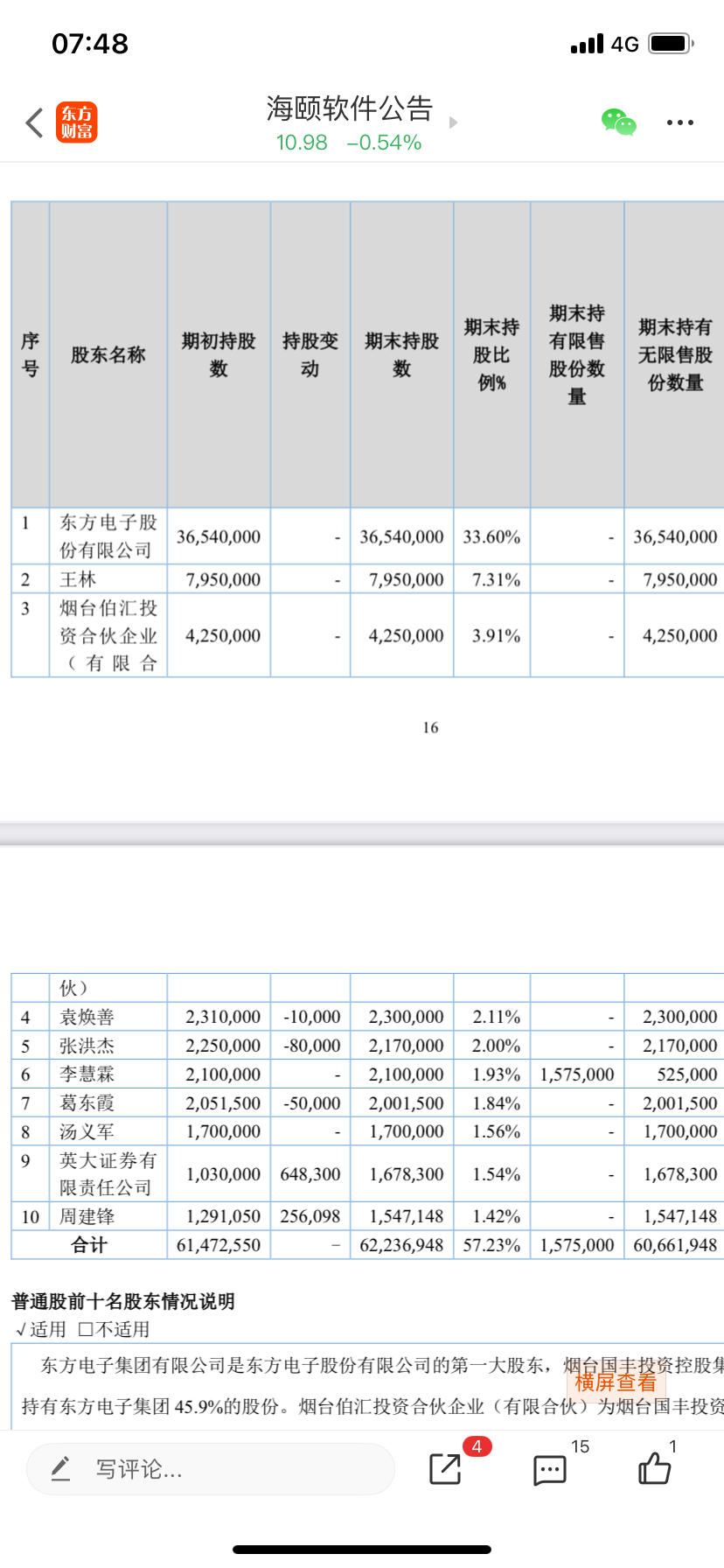Tap the column header 持股变动

coord(310,354)
